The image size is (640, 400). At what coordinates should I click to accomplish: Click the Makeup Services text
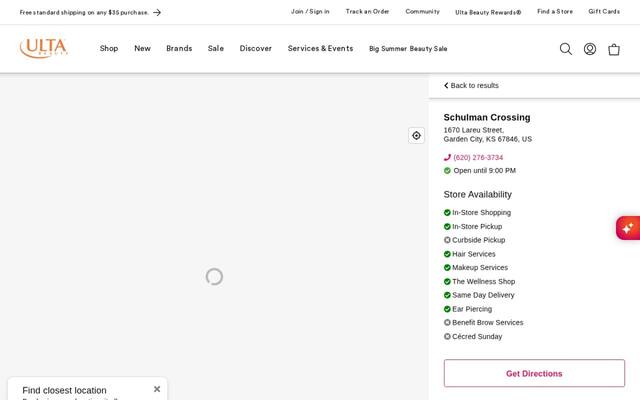(x=480, y=268)
